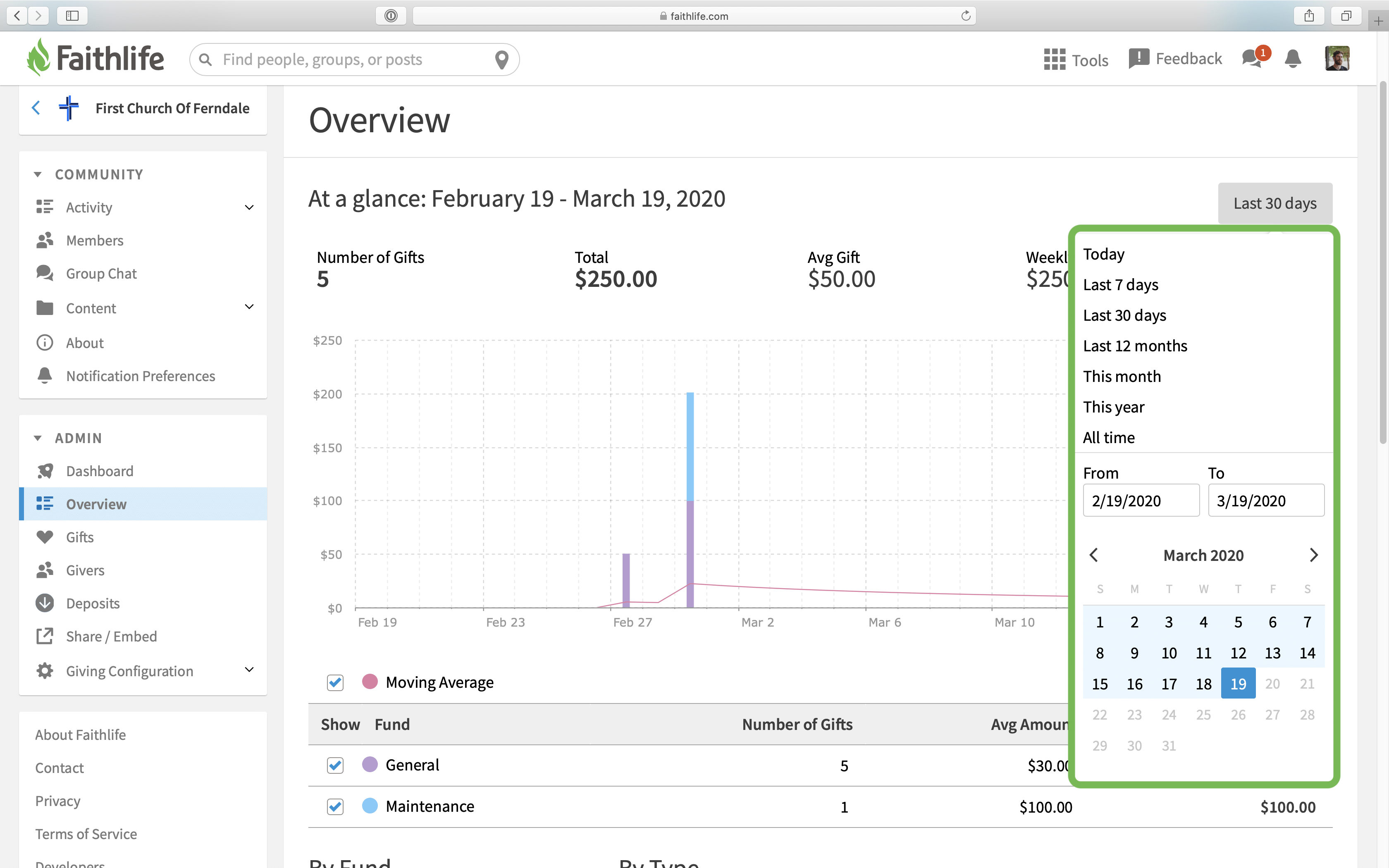Uncheck the Maintenance fund checkbox

(x=335, y=806)
